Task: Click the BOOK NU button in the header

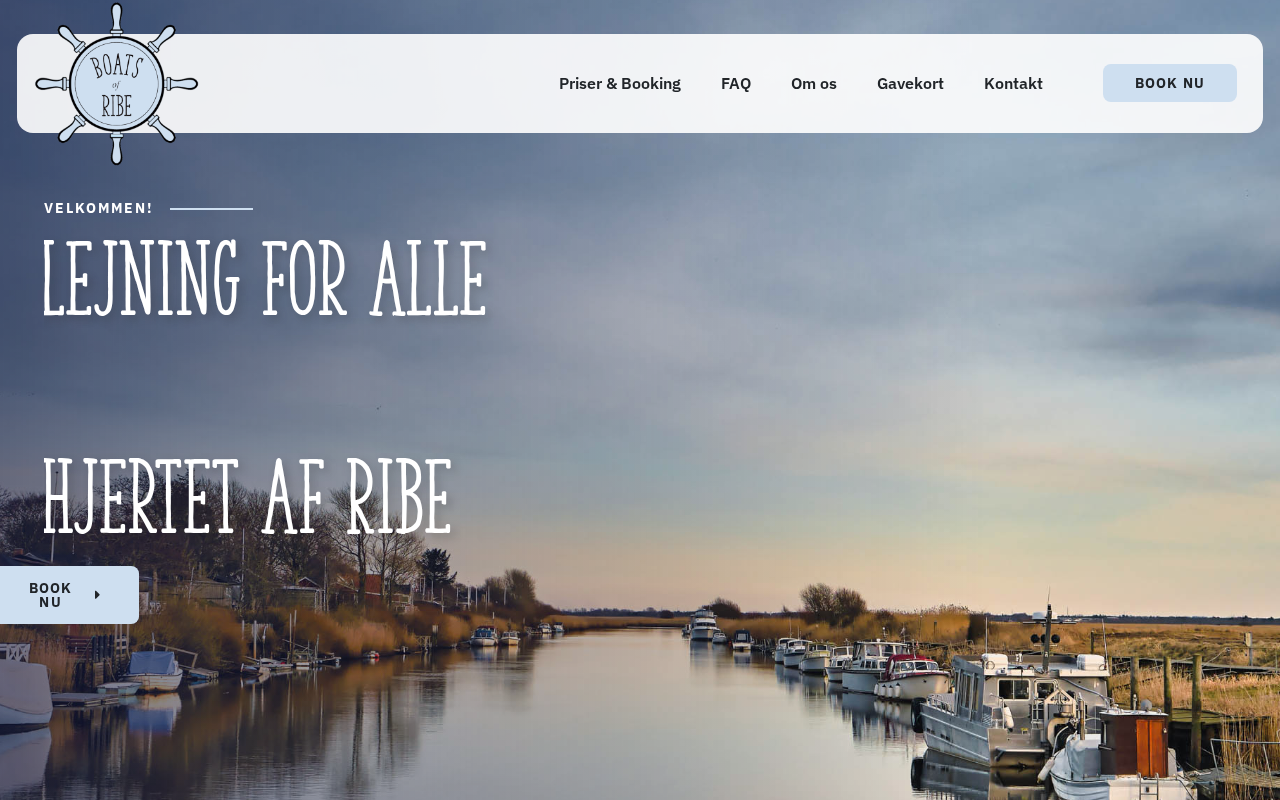Action: coord(1170,83)
